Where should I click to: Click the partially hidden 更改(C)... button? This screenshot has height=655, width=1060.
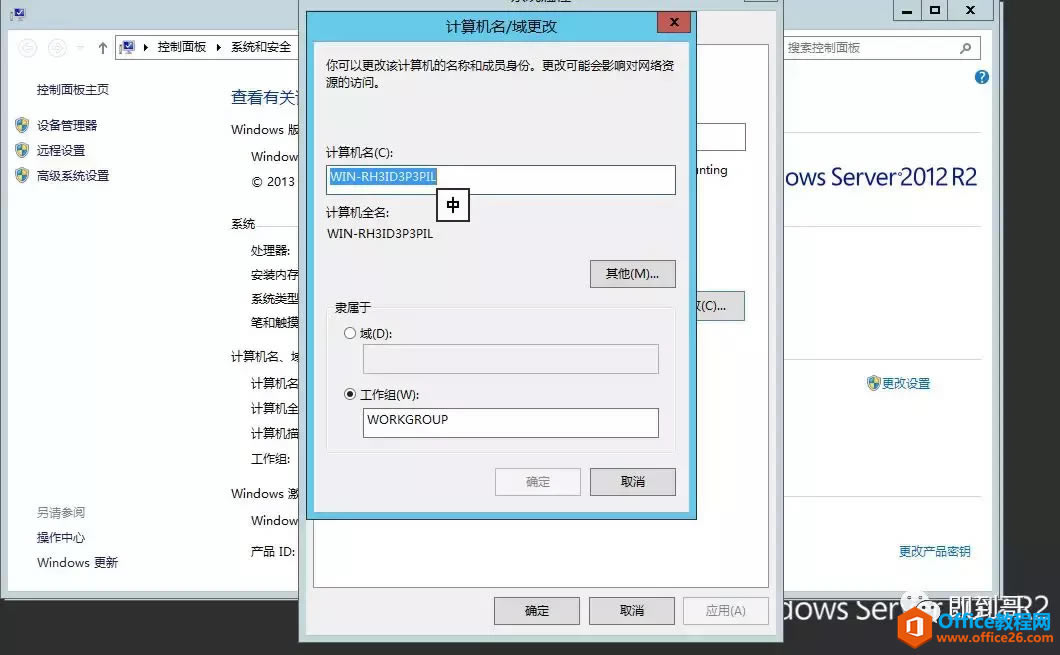721,306
